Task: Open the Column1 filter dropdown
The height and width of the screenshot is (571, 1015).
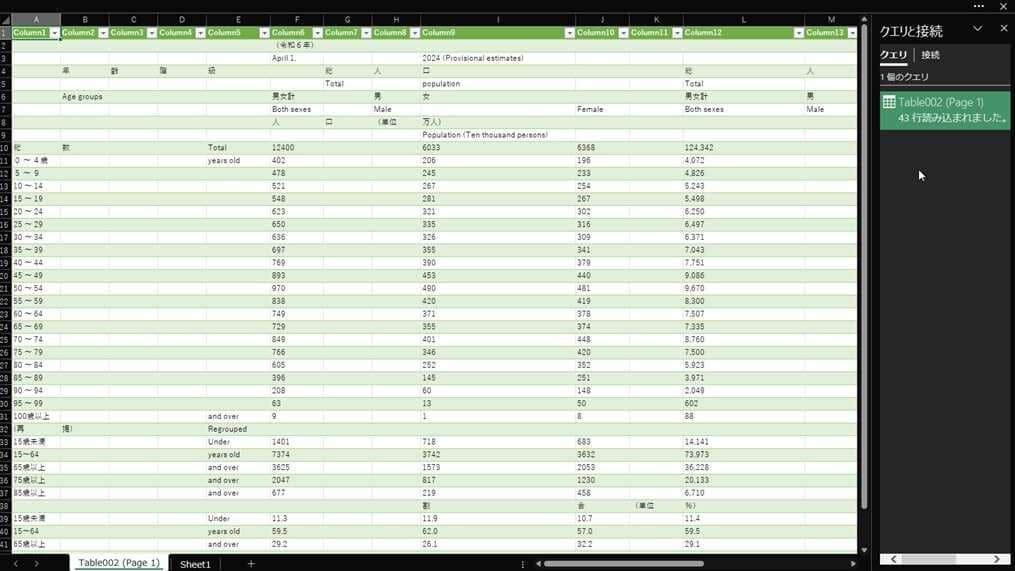Action: (x=54, y=33)
